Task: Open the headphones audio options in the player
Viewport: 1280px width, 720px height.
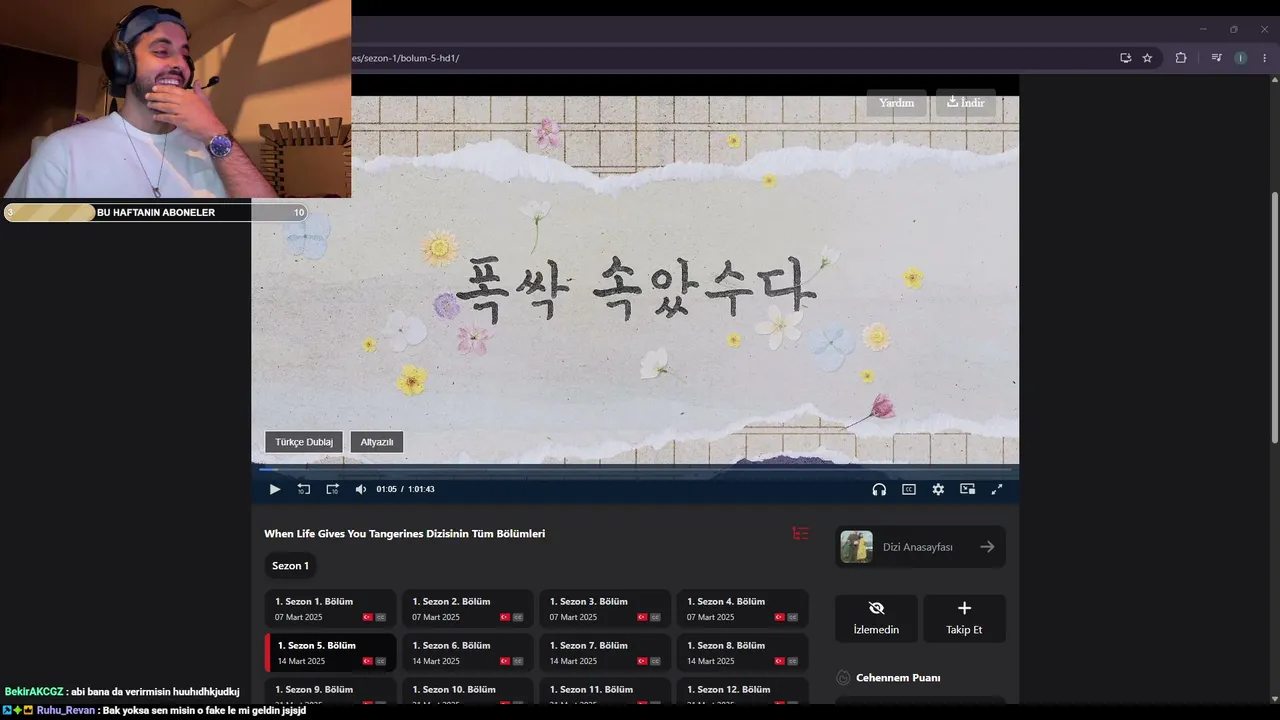Action: click(x=879, y=489)
